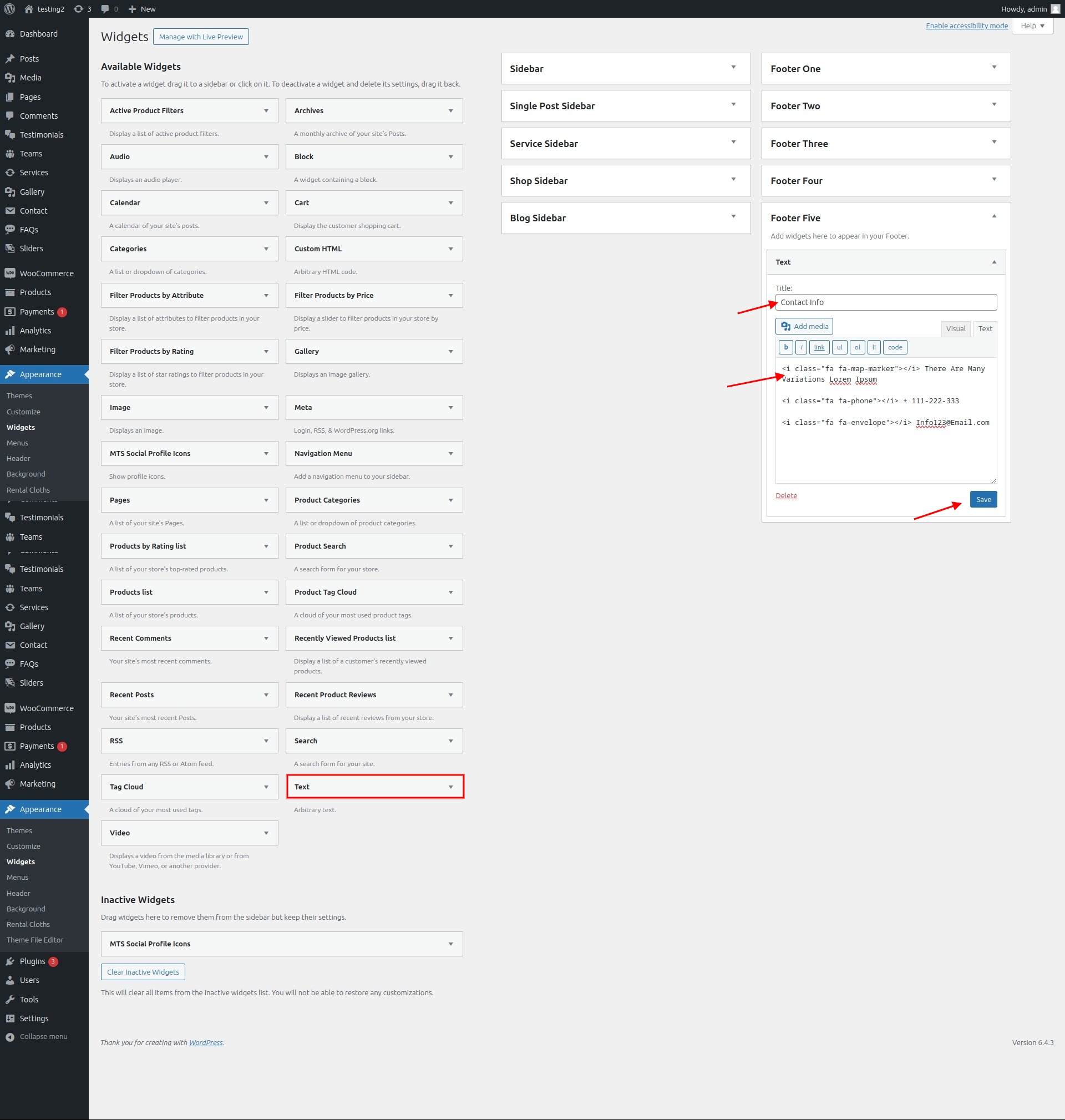Image resolution: width=1065 pixels, height=1120 pixels.
Task: Click the link insertion icon in Text widget
Action: (821, 347)
